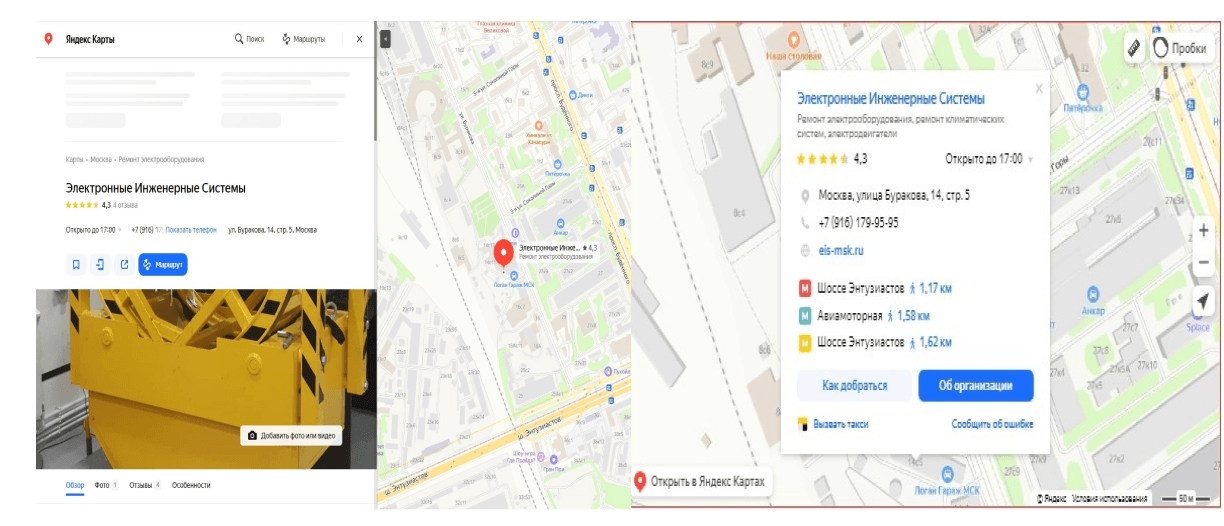This screenshot has width=1224, height=526.
Task: Click Показать телефон link
Action: click(191, 230)
